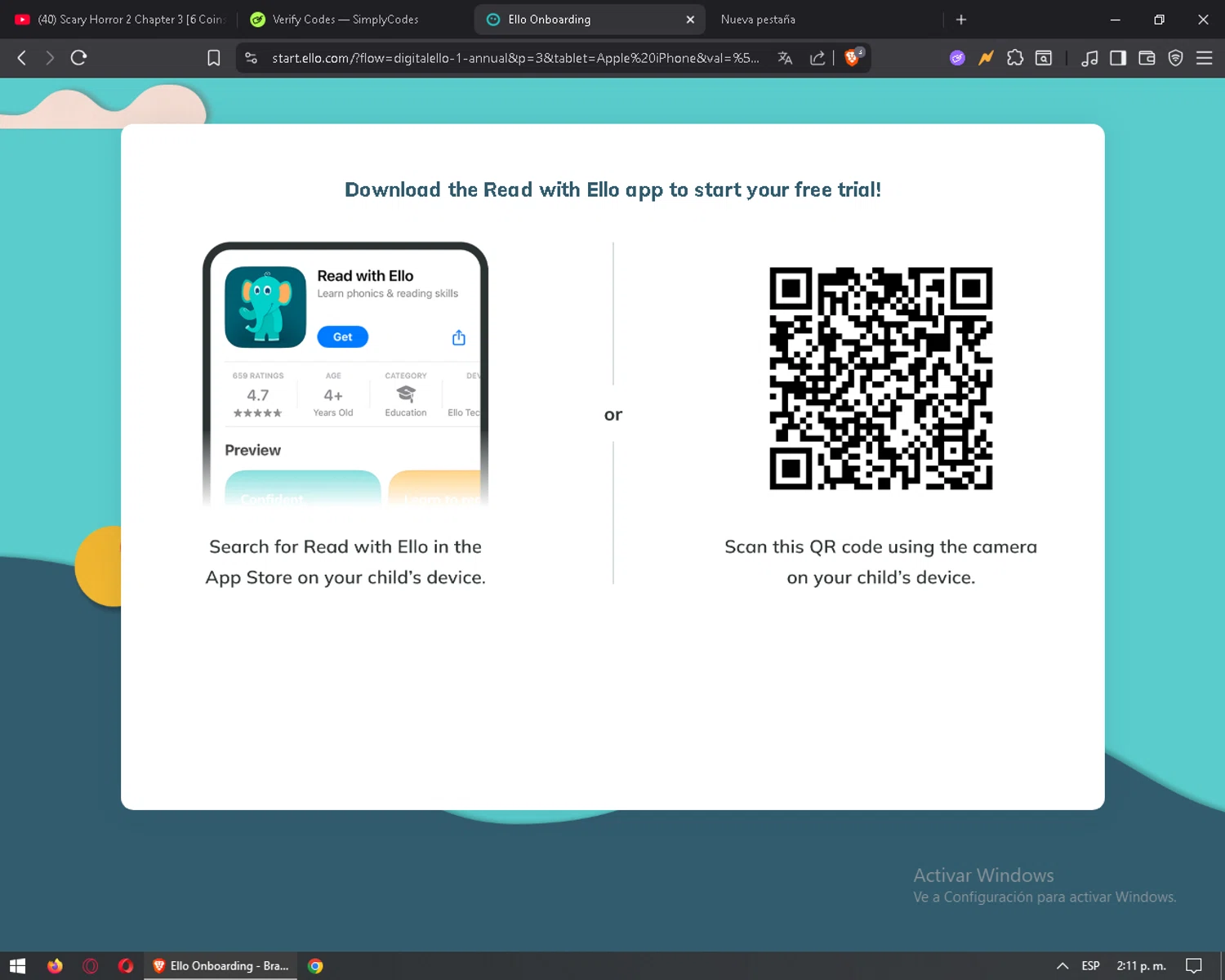Bookmark this page with the bookmark icon
The width and height of the screenshot is (1225, 980).
[214, 58]
